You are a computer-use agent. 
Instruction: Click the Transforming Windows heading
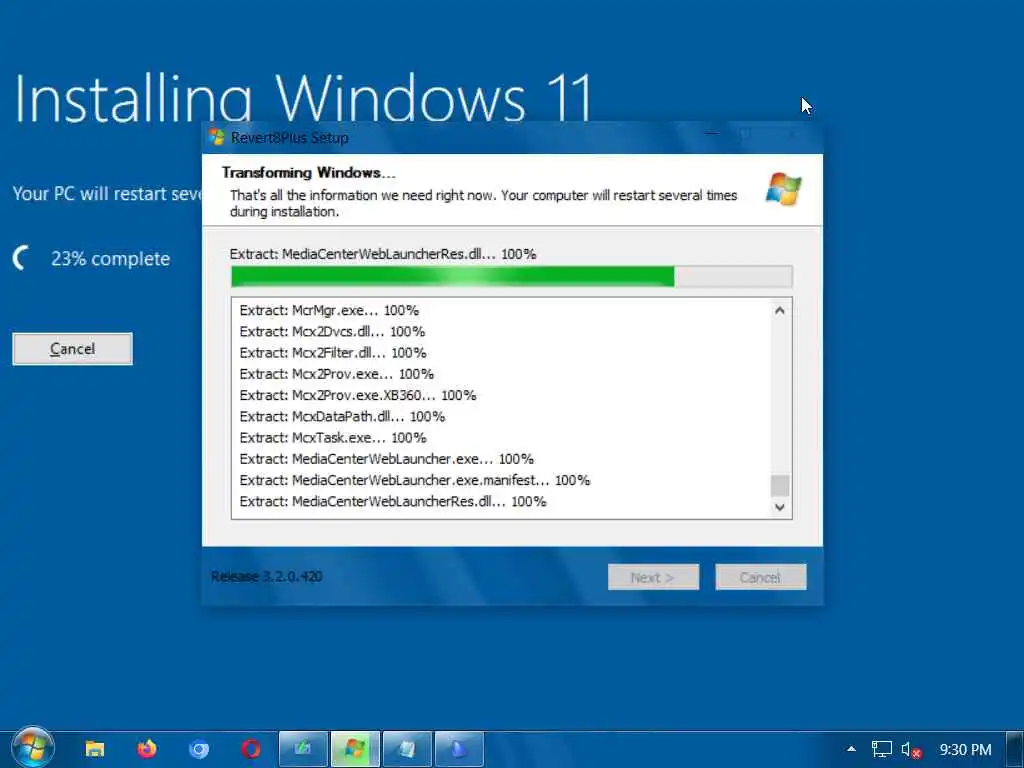tap(308, 172)
